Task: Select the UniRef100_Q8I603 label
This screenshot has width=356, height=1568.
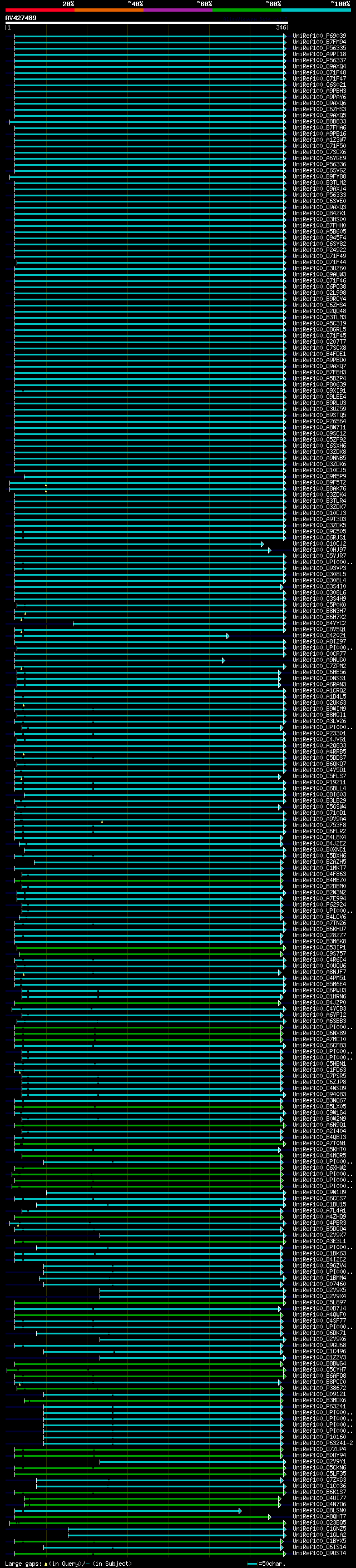Action: (319, 794)
